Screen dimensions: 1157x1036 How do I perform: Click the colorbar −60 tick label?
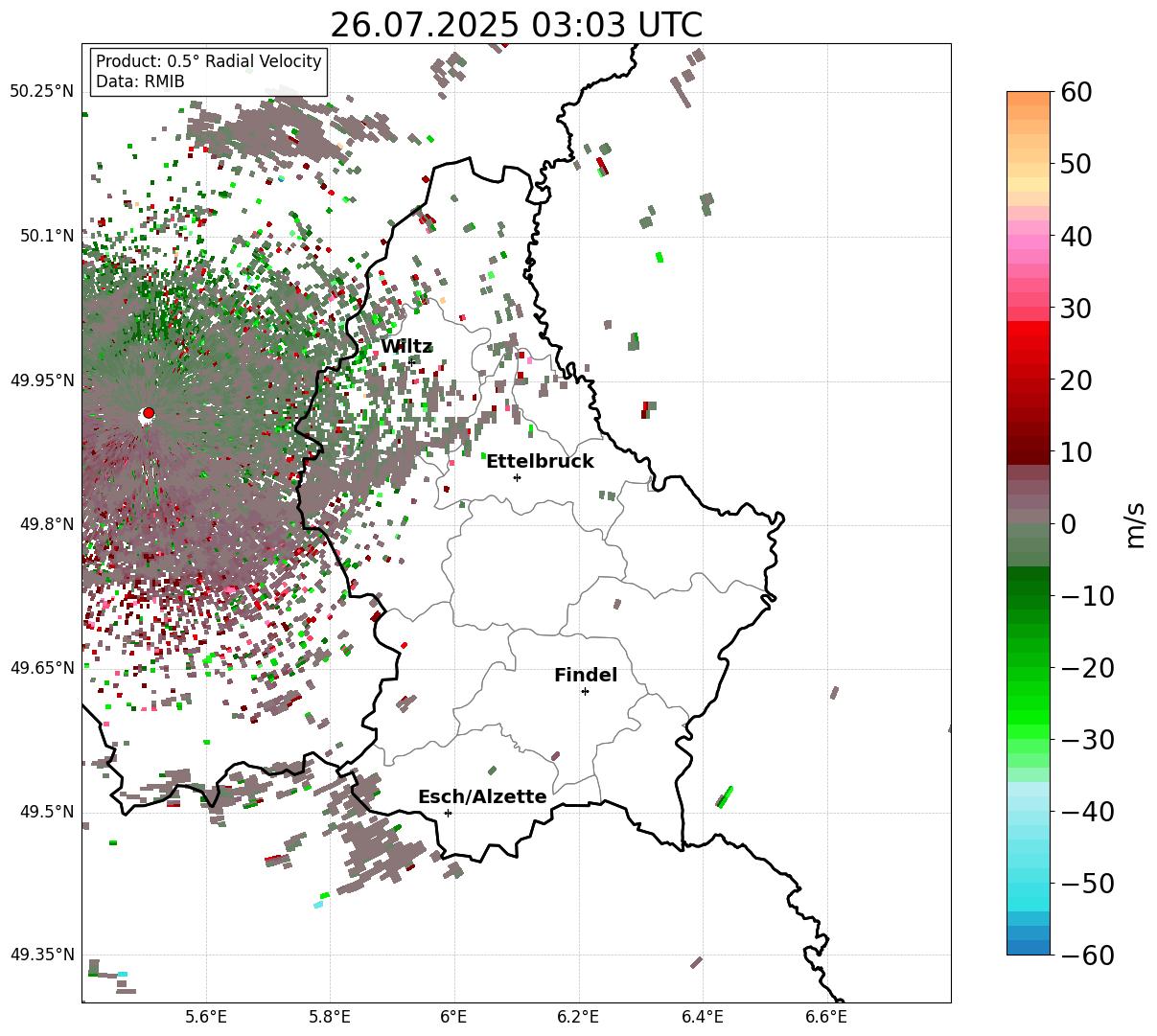pos(1087,955)
